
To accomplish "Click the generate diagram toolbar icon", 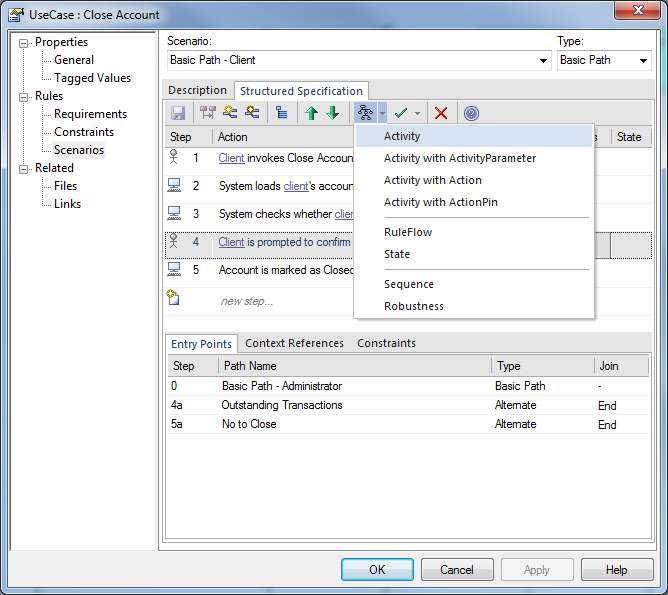I will click(x=365, y=113).
